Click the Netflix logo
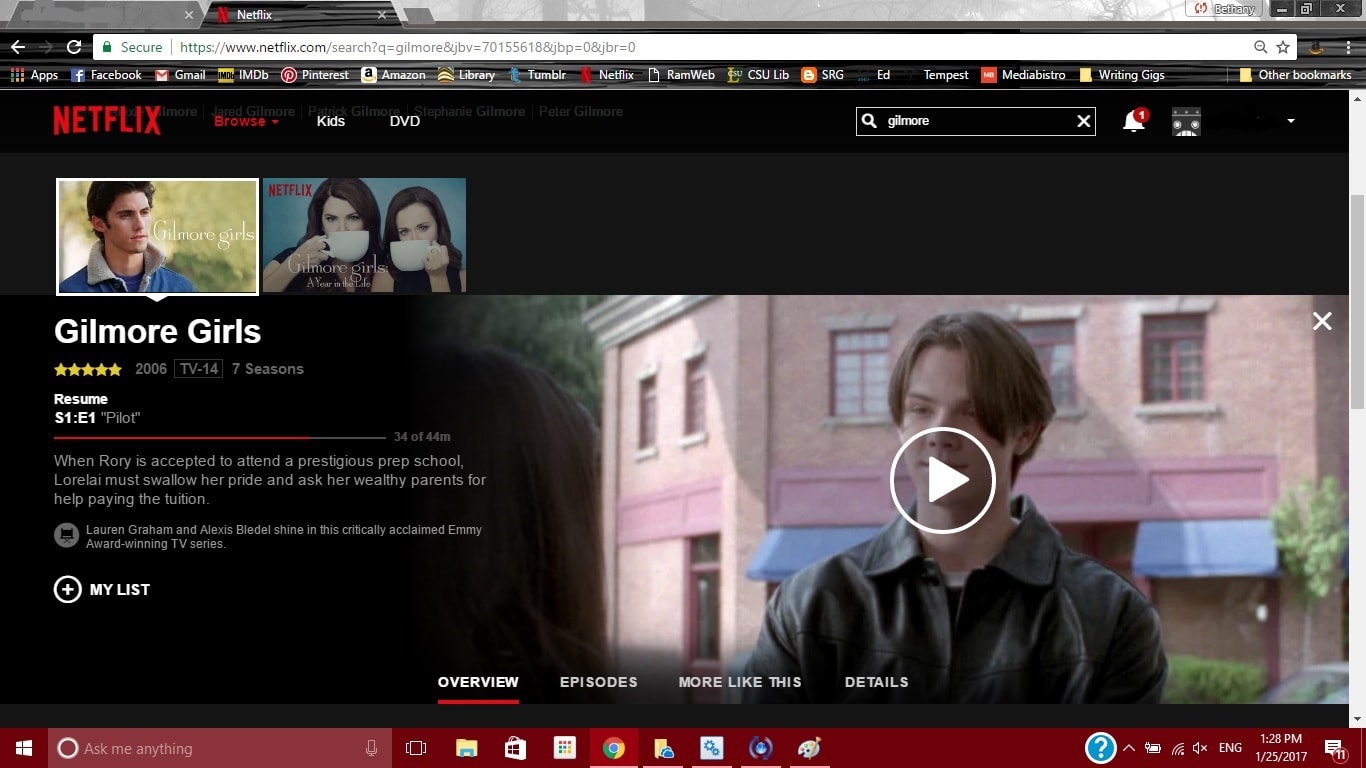 [107, 120]
